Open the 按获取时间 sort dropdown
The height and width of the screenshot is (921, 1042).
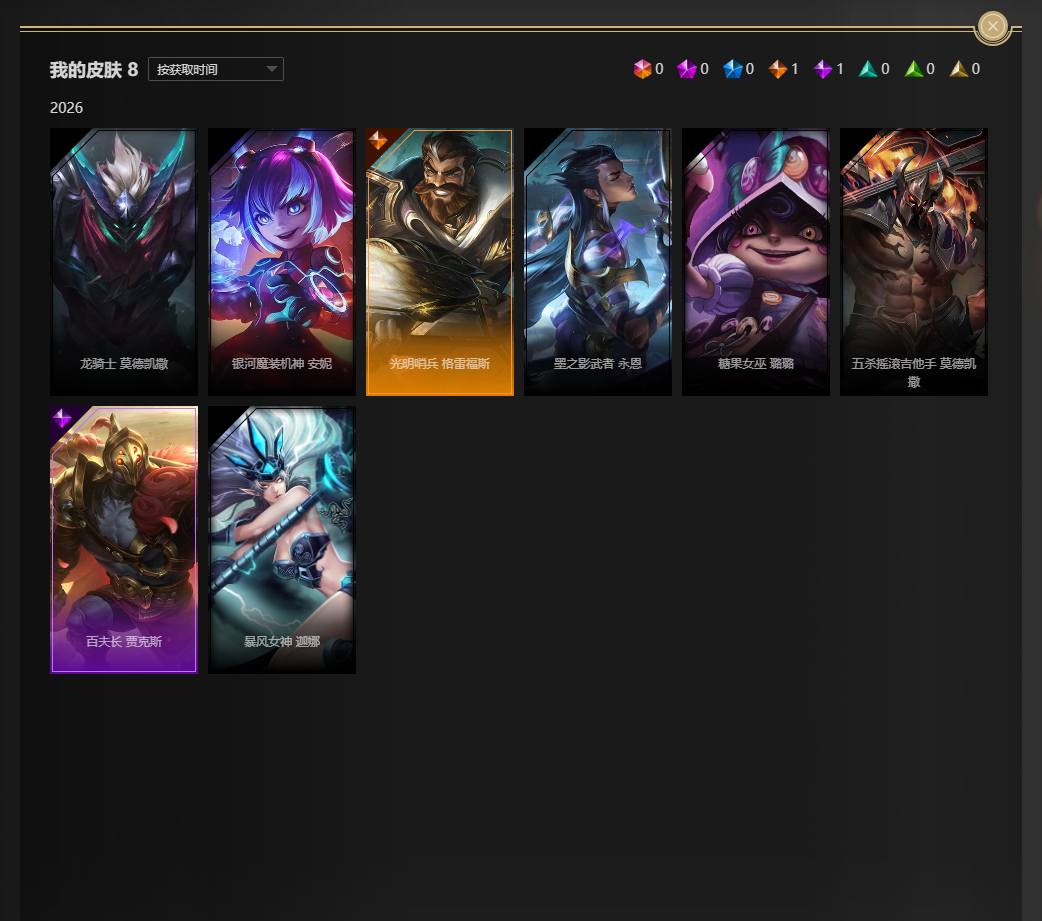click(215, 69)
